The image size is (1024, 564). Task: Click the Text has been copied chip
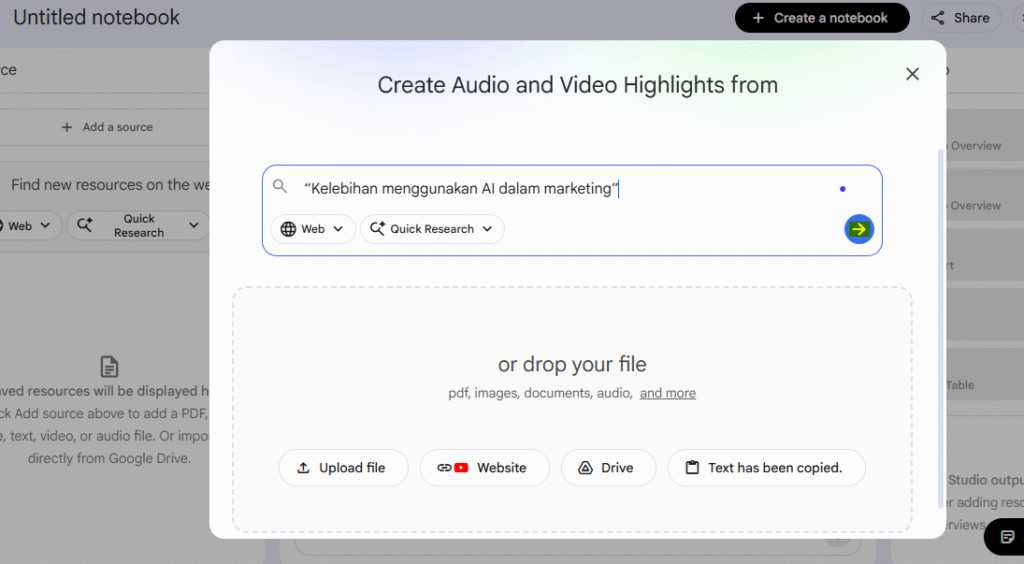766,468
